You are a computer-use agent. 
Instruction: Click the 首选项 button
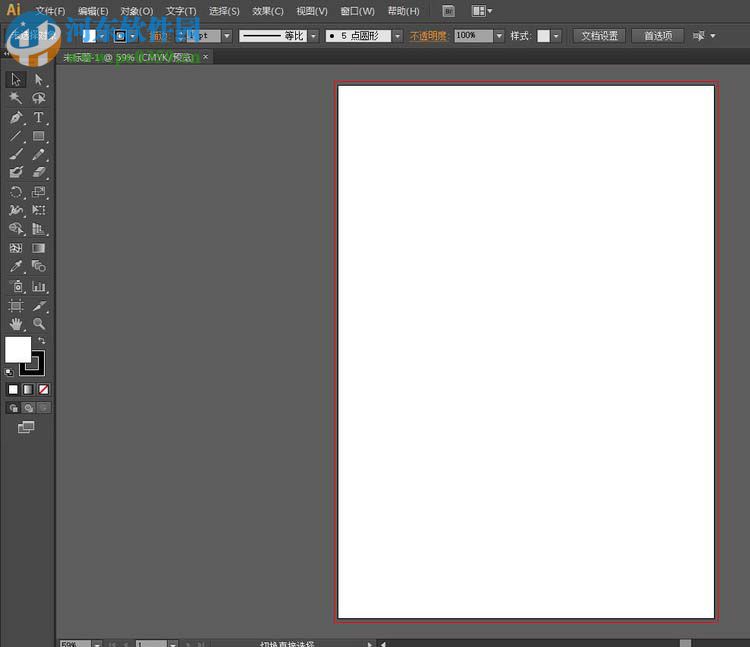coord(658,36)
